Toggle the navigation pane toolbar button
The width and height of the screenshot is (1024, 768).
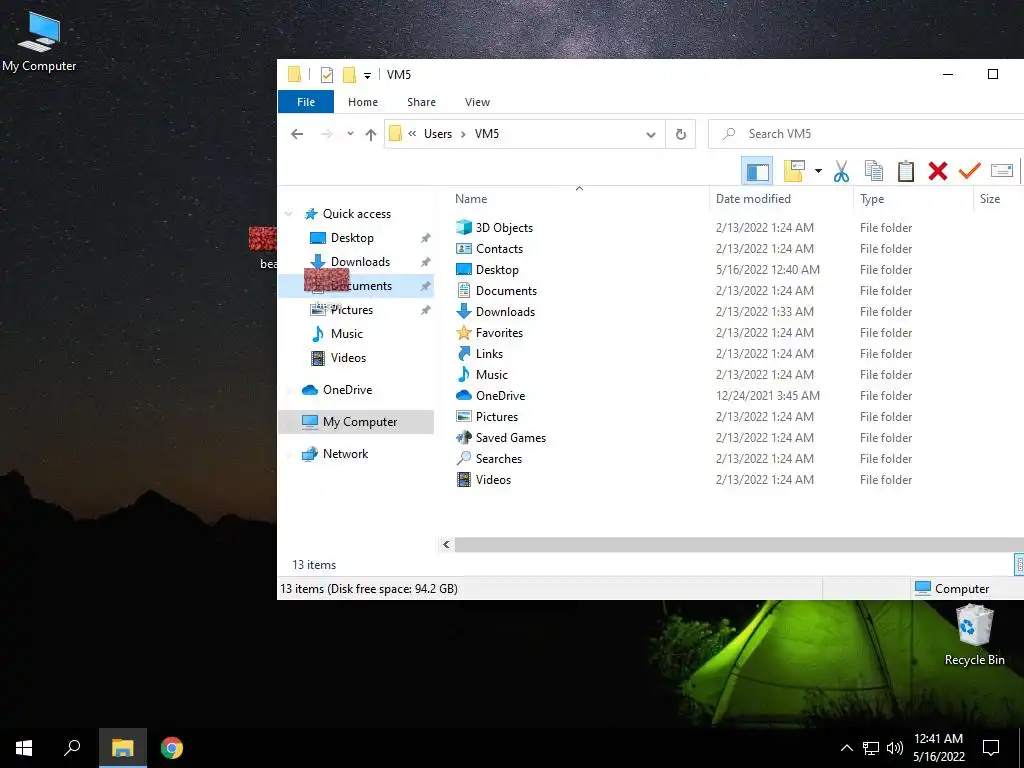[758, 171]
